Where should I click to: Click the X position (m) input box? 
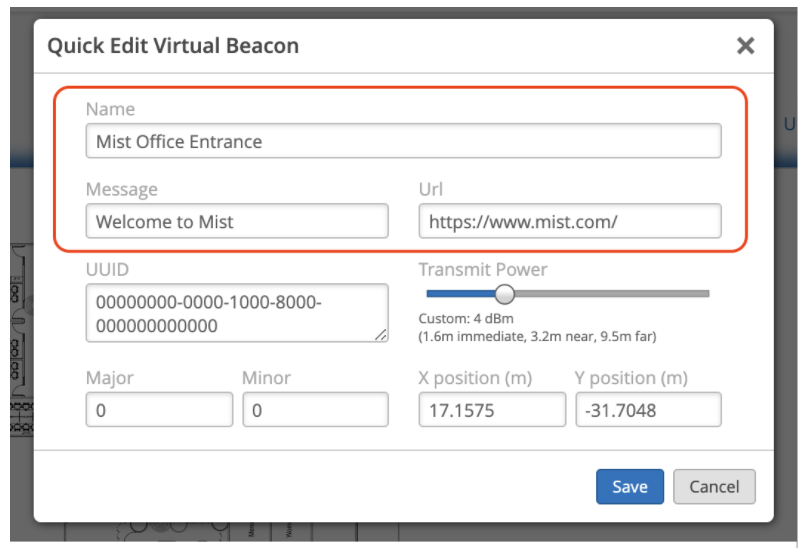tap(491, 410)
